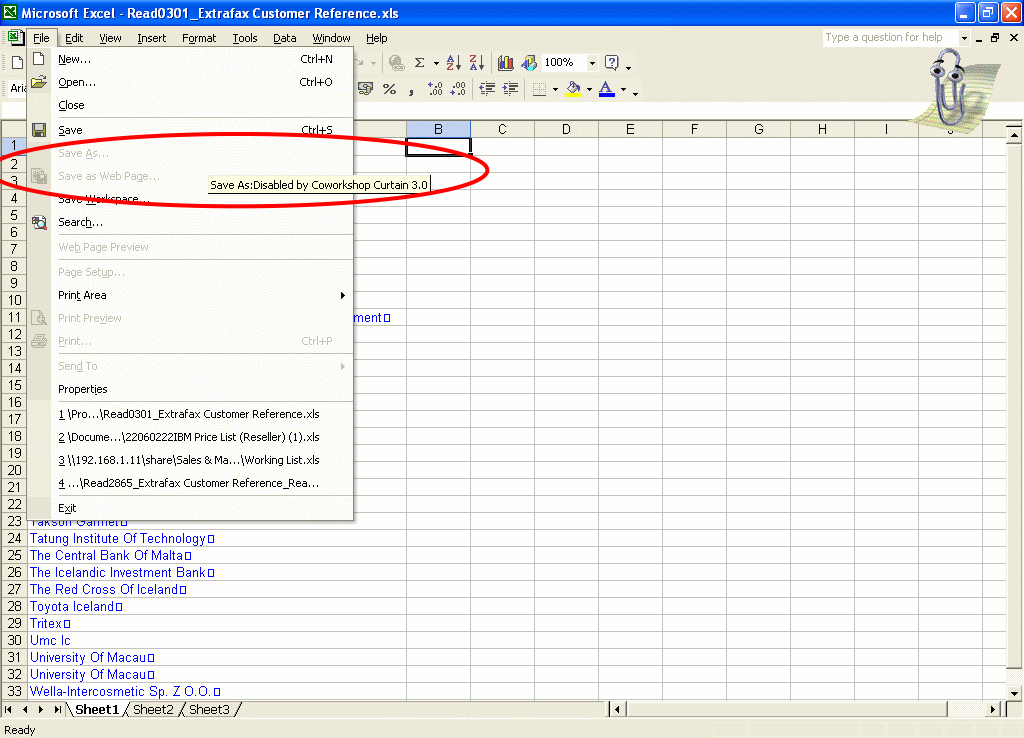Expand the Fill Color dropdown arrow

[x=589, y=90]
